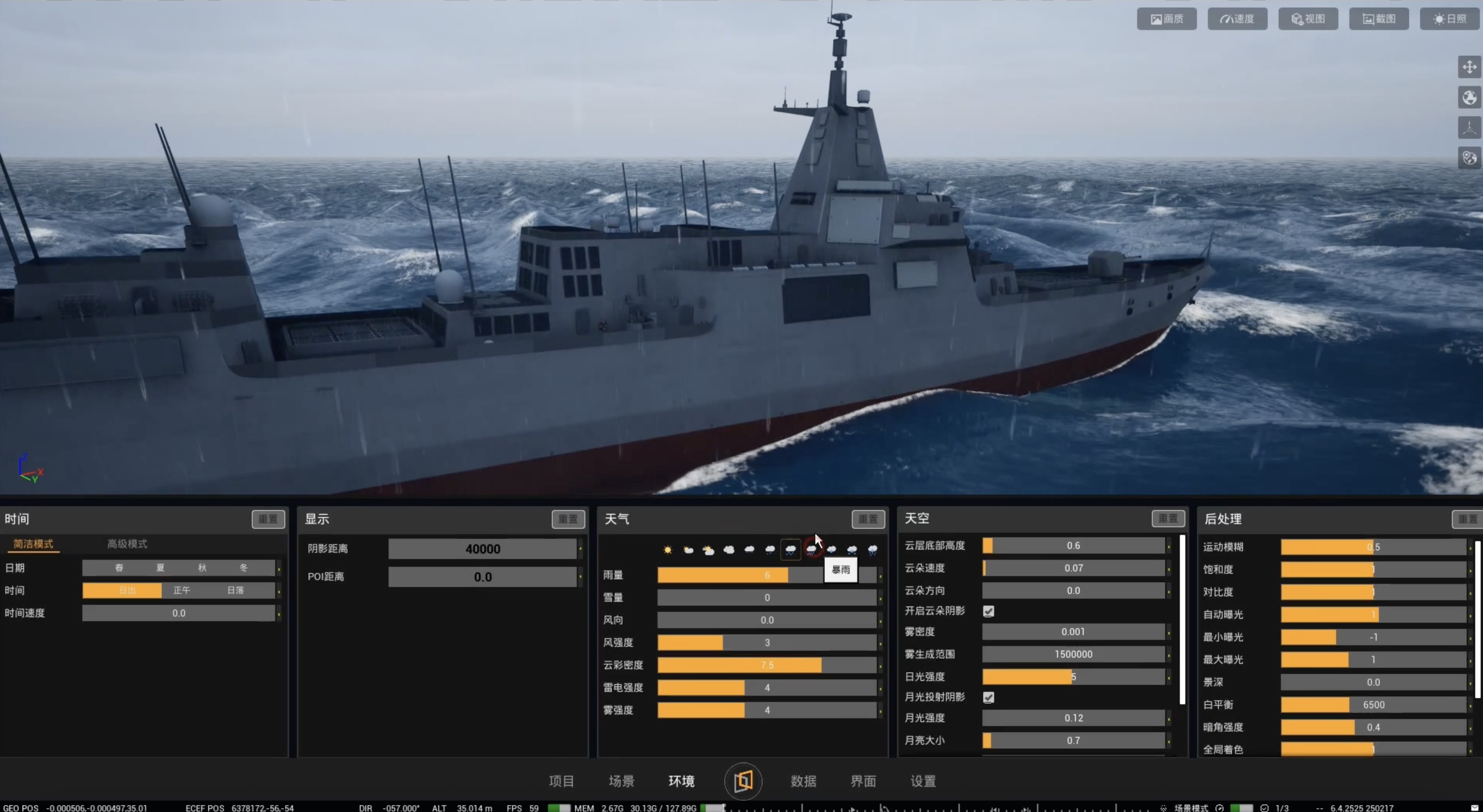Choose the thunderstorm weather preset icon

(872, 549)
